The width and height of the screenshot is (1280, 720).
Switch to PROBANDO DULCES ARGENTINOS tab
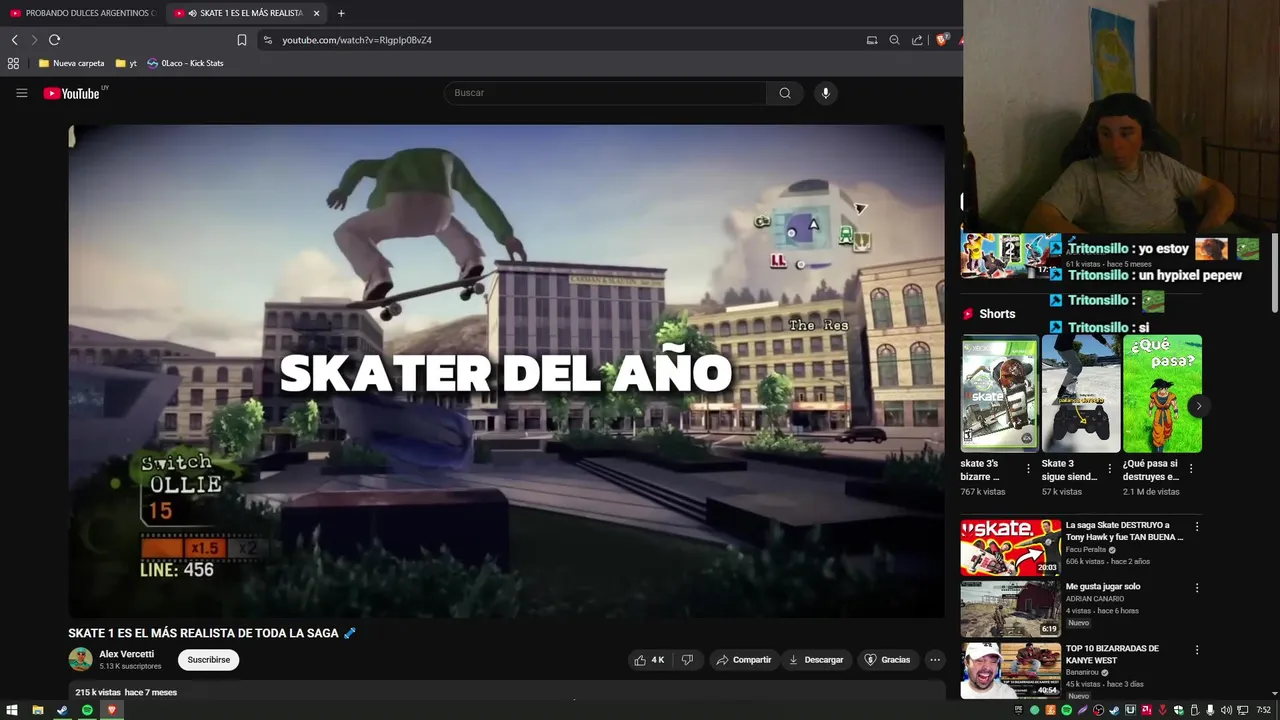83,13
